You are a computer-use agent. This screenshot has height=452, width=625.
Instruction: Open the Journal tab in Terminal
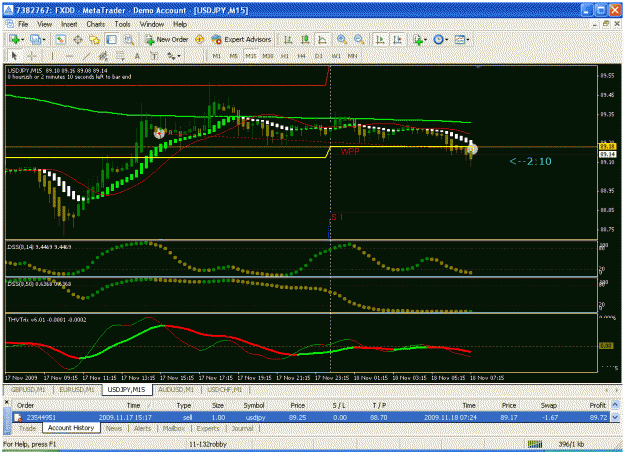pyautogui.click(x=242, y=428)
